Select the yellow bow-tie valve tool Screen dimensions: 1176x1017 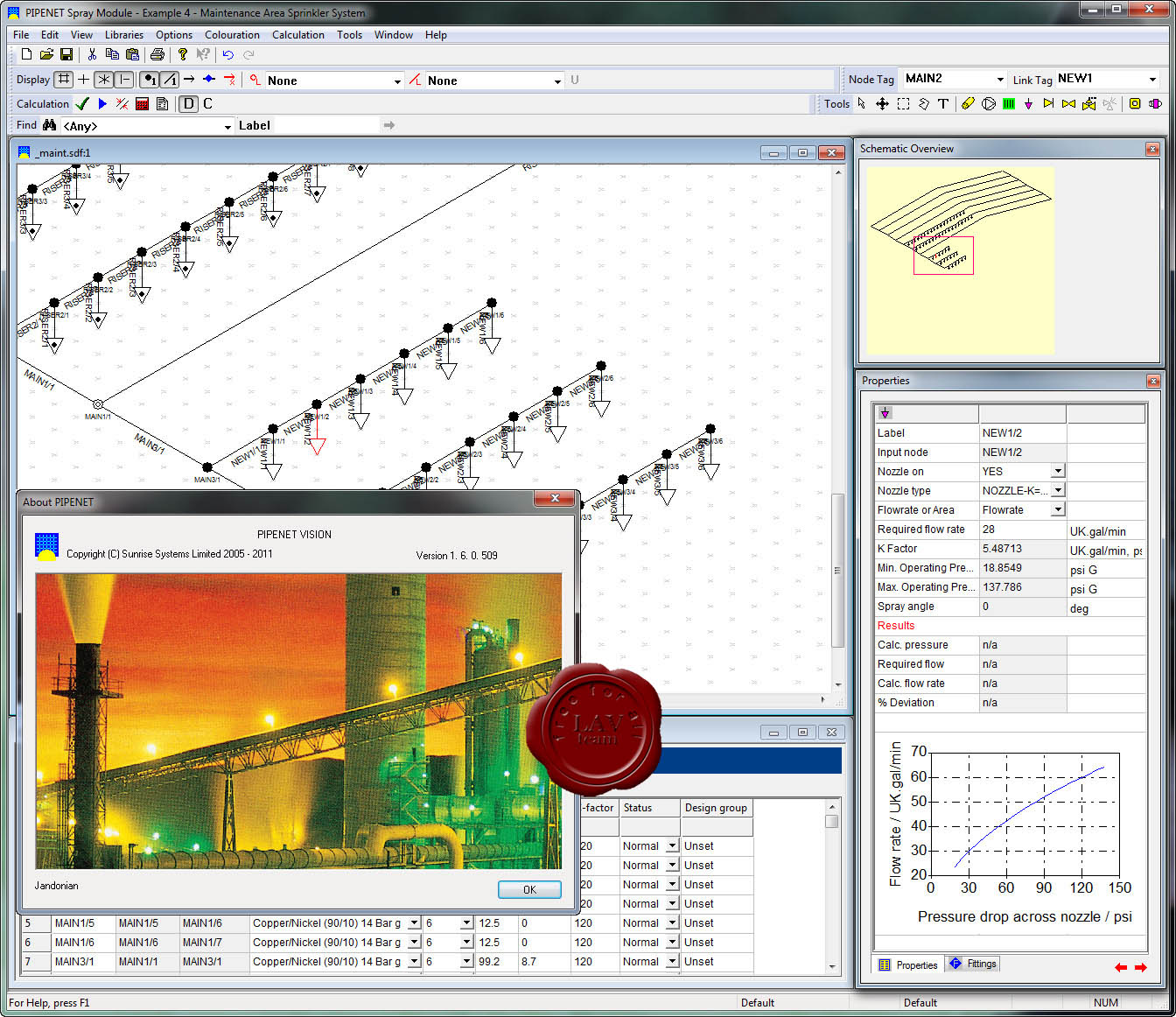tap(1068, 103)
